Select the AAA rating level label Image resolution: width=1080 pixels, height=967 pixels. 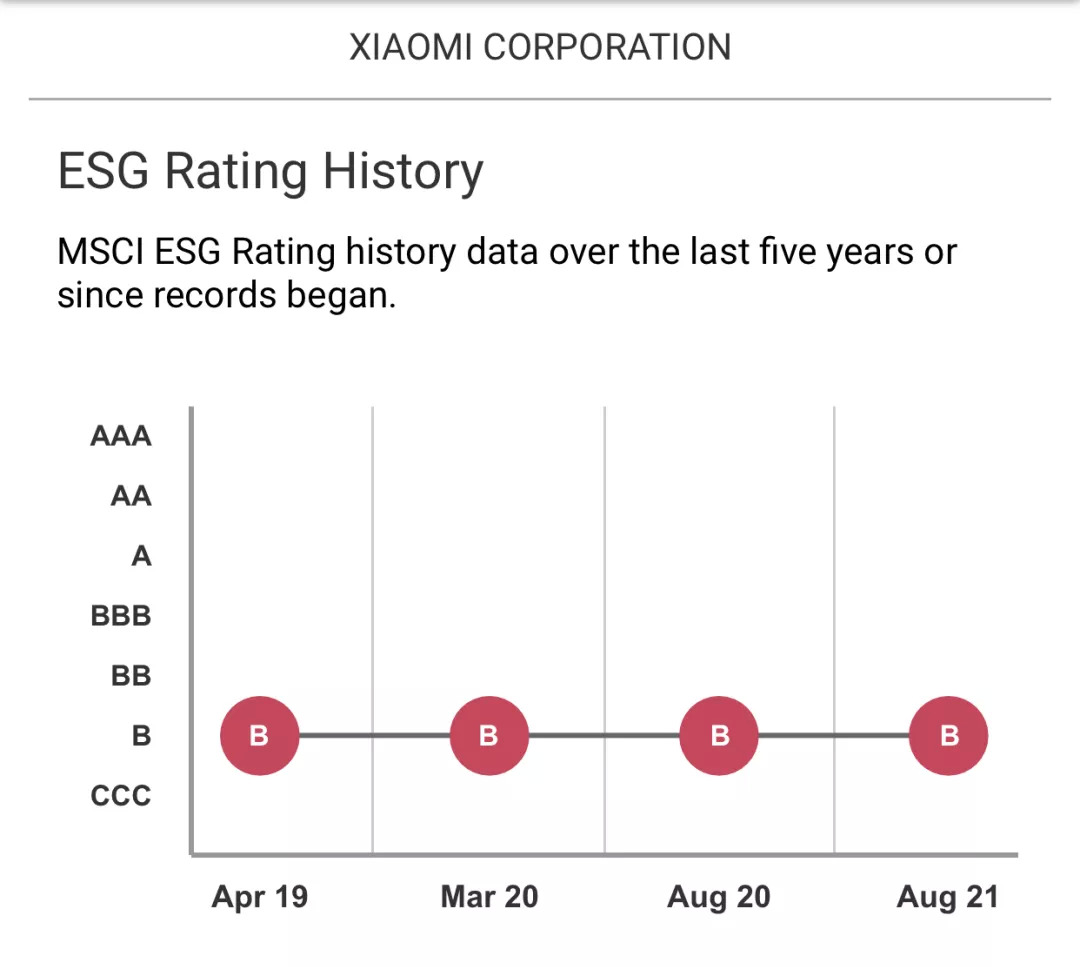point(121,437)
